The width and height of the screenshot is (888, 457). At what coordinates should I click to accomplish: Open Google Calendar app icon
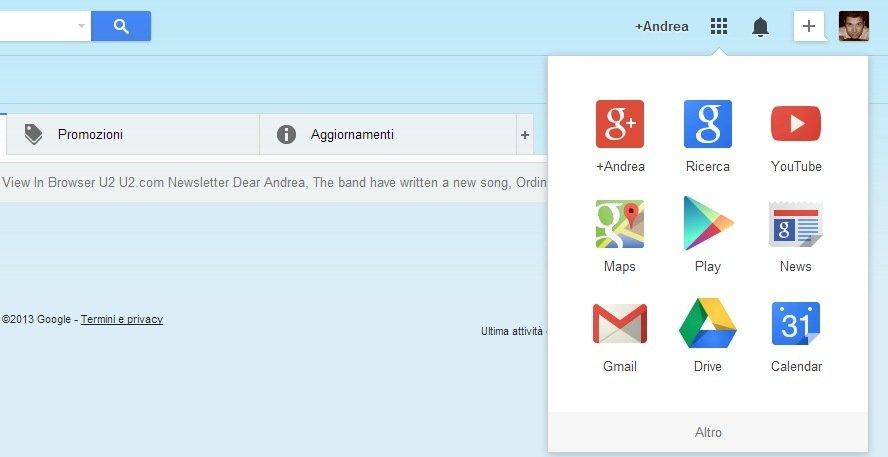click(796, 324)
